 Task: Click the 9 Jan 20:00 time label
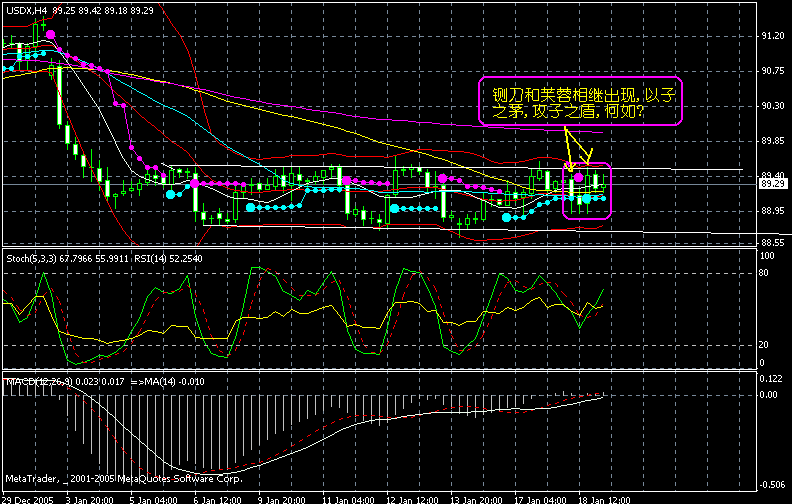click(281, 500)
